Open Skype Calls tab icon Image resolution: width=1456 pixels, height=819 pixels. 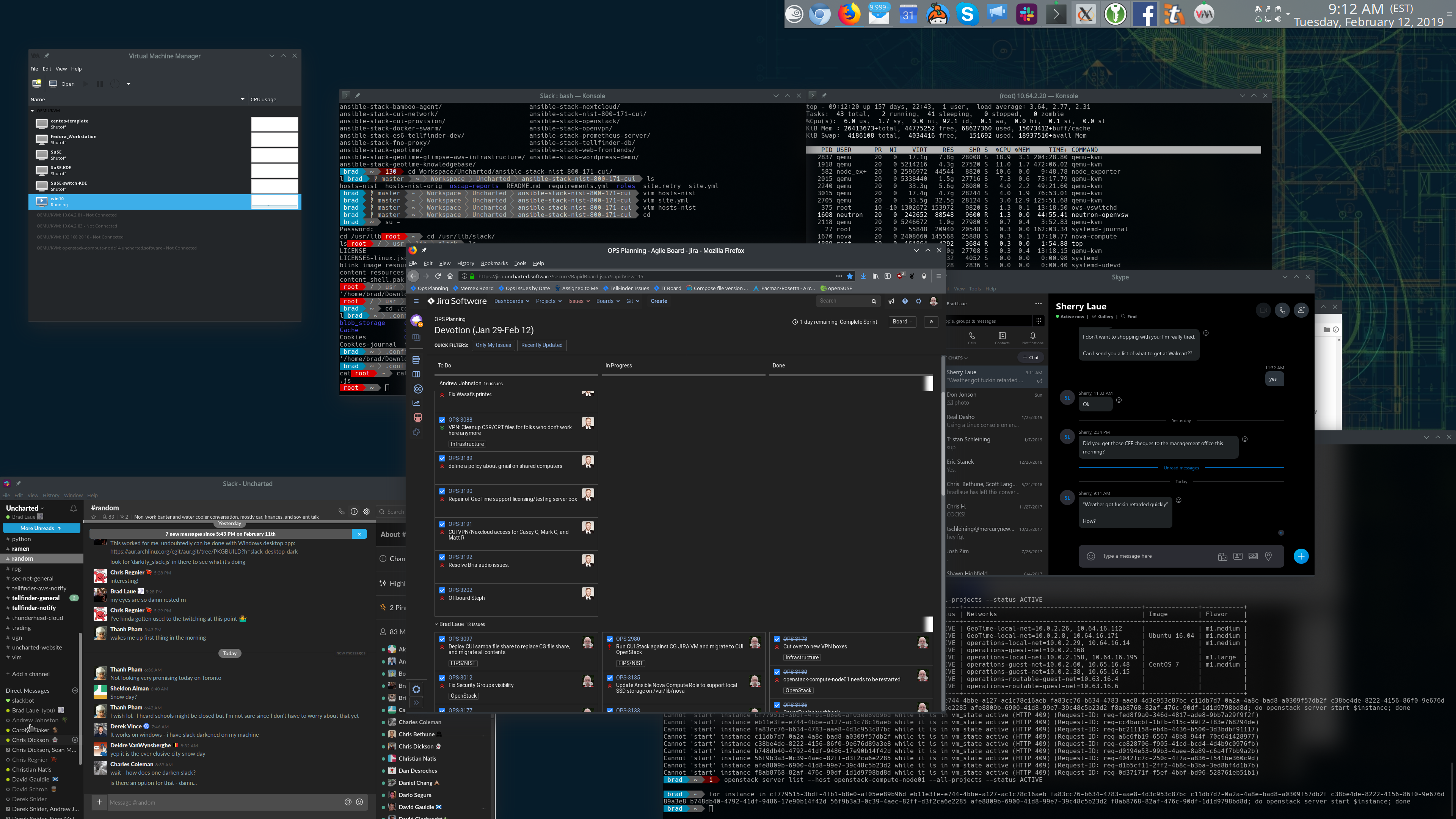coord(971,338)
